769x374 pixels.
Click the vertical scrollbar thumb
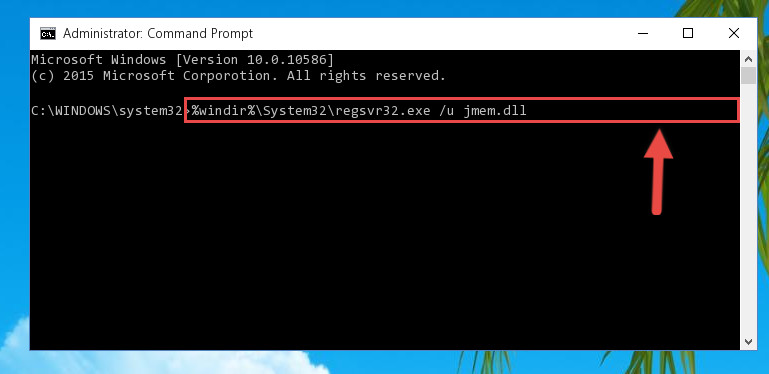pos(748,76)
